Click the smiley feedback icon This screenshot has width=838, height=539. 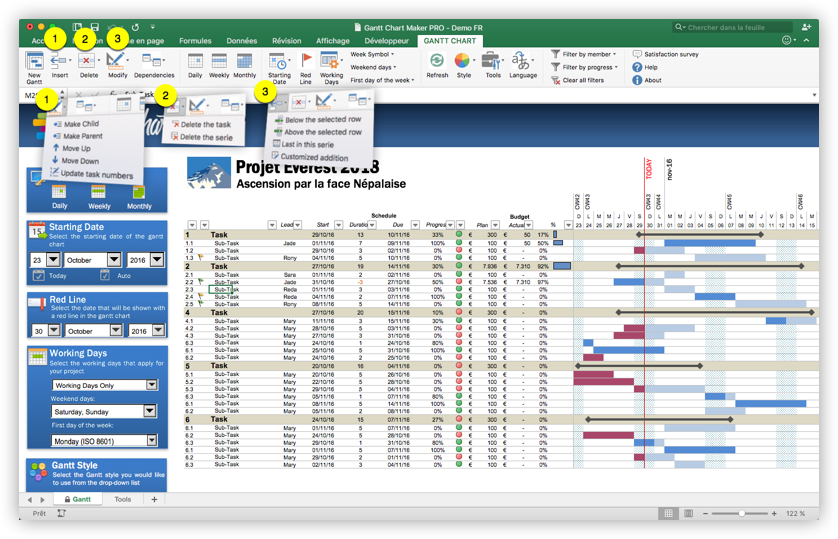pos(786,40)
